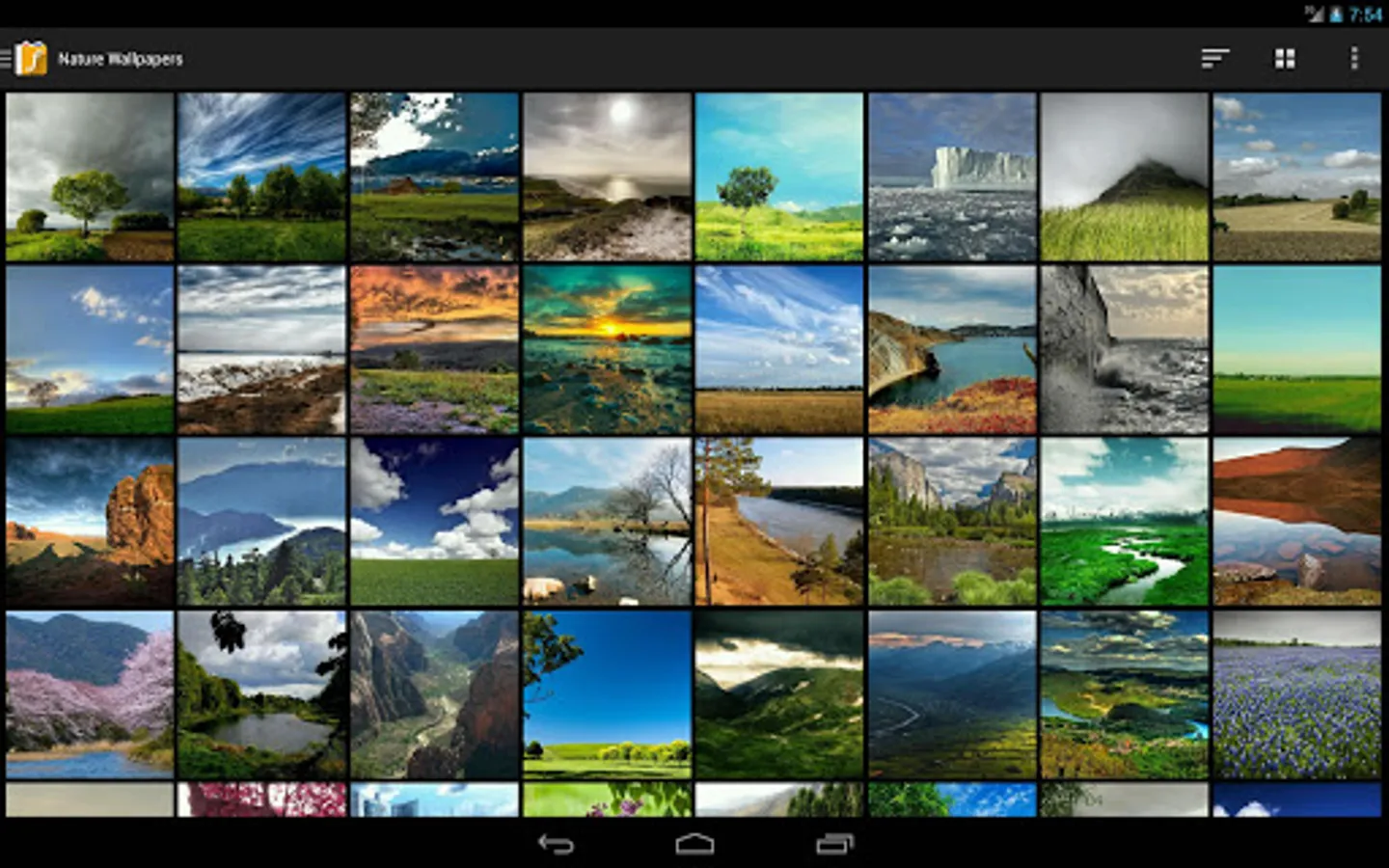Open the sort options icon
Image resolution: width=1389 pixels, height=868 pixels.
pyautogui.click(x=1215, y=59)
